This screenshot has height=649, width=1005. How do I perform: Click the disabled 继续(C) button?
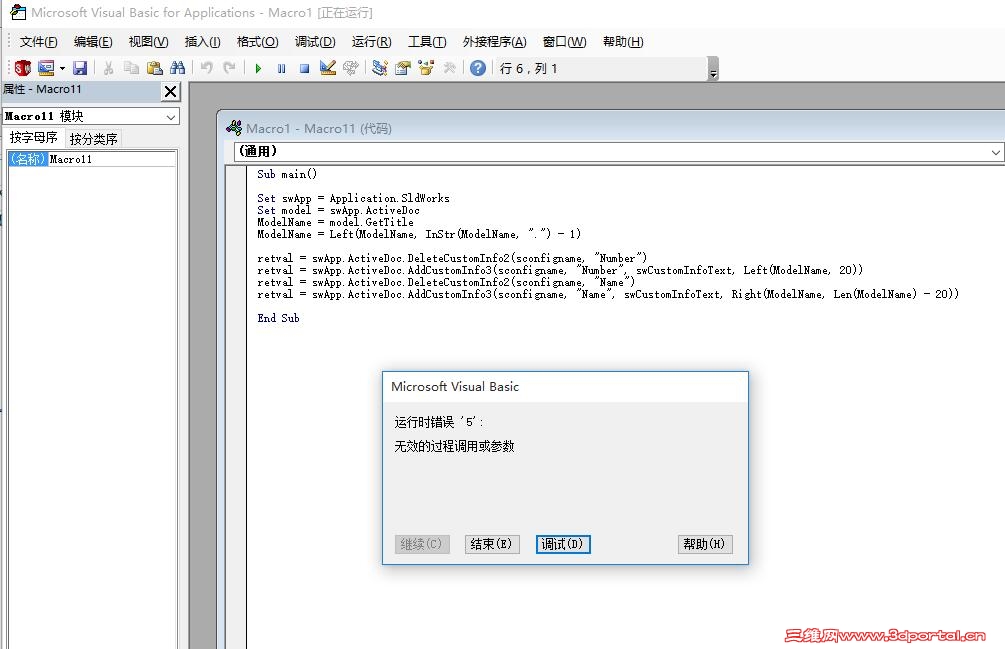[422, 544]
